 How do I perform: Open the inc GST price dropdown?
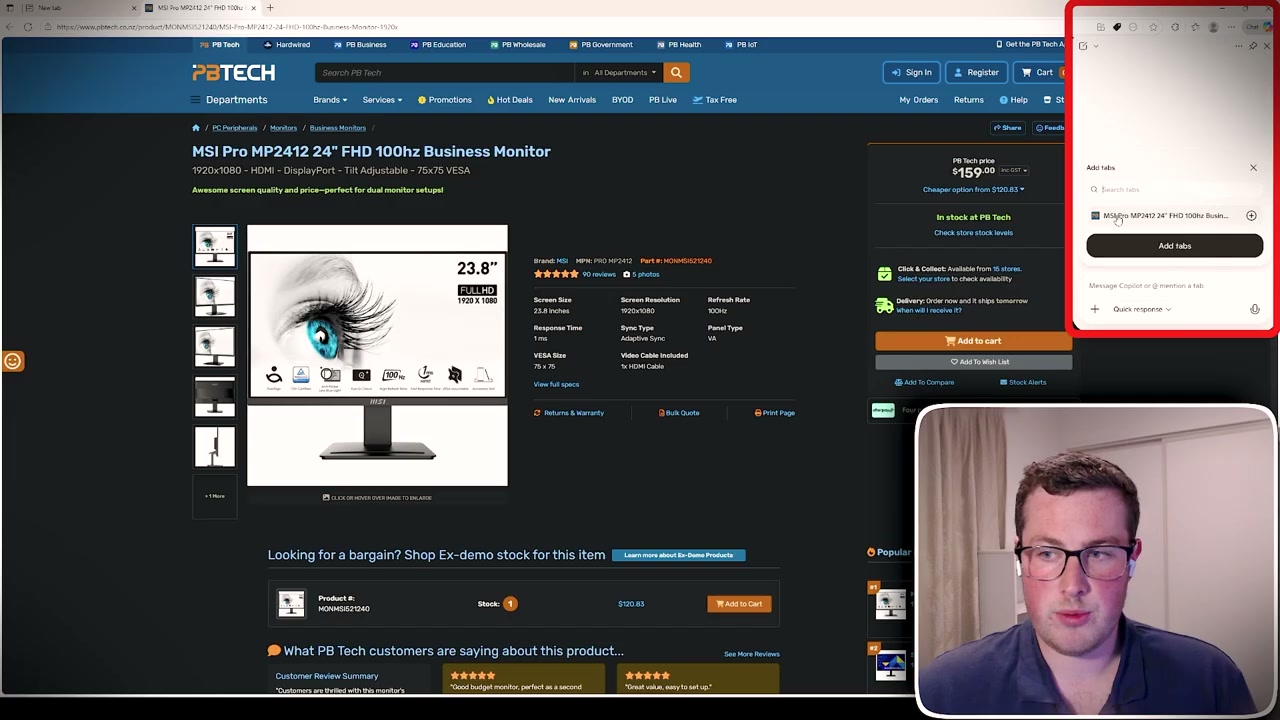tap(1013, 170)
